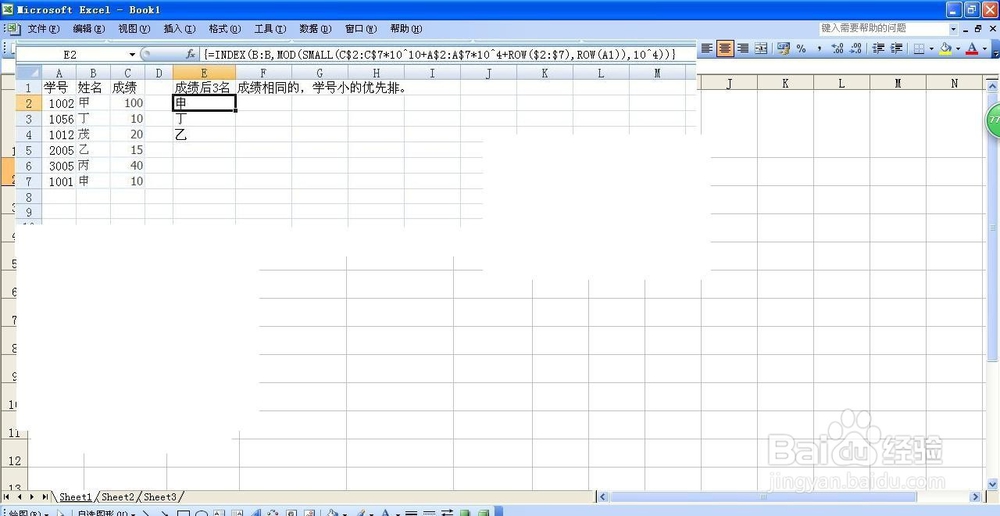Select cell with 成绩后3名
1000x516 pixels.
click(x=204, y=87)
